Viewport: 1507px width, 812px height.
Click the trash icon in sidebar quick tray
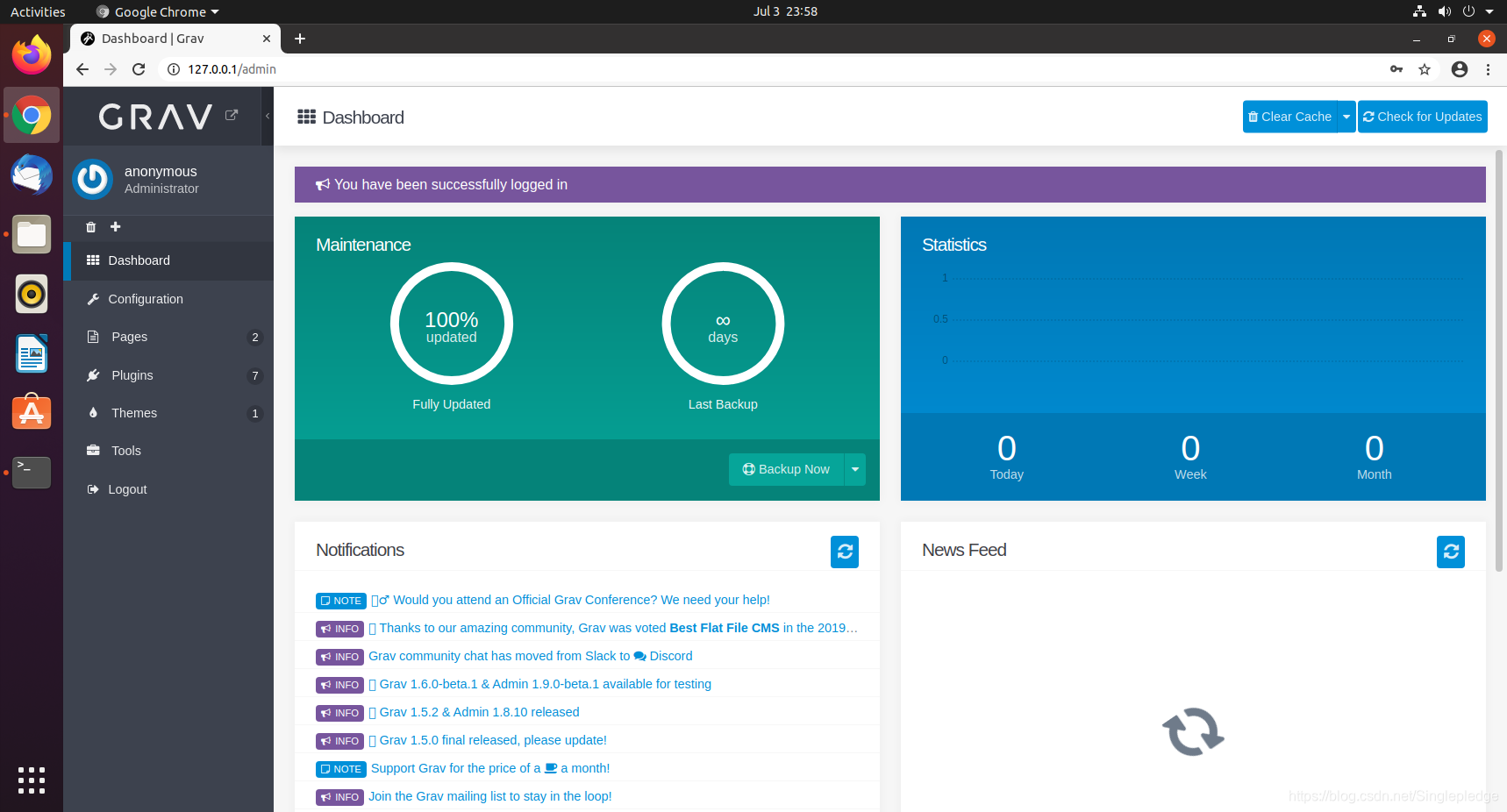[90, 227]
